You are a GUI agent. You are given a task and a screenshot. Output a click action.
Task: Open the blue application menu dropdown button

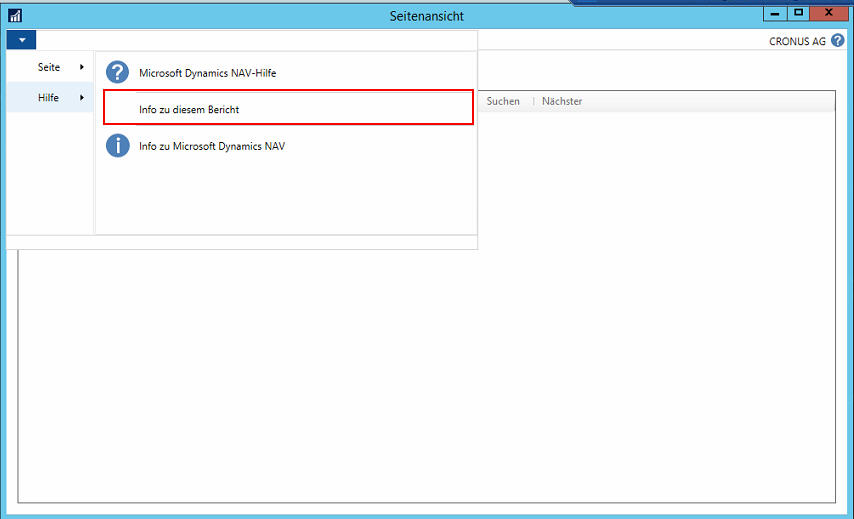(21, 40)
